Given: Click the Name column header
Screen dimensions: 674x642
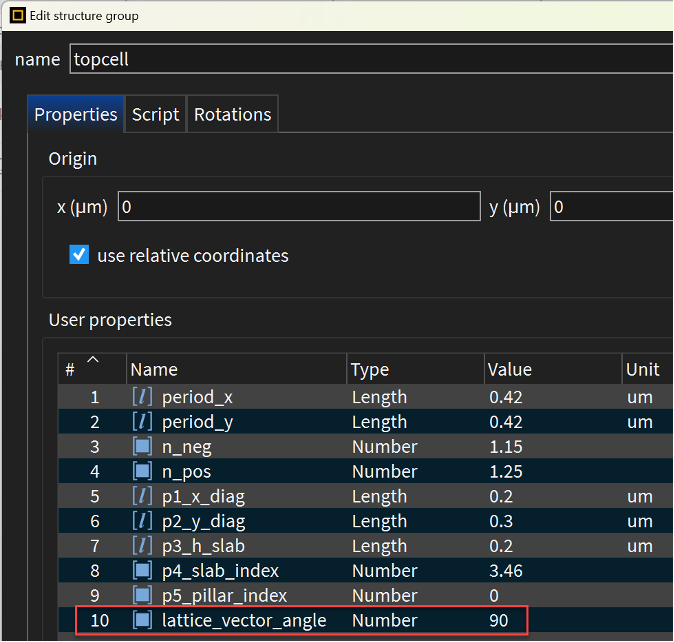Looking at the screenshot, I should click(x=236, y=369).
